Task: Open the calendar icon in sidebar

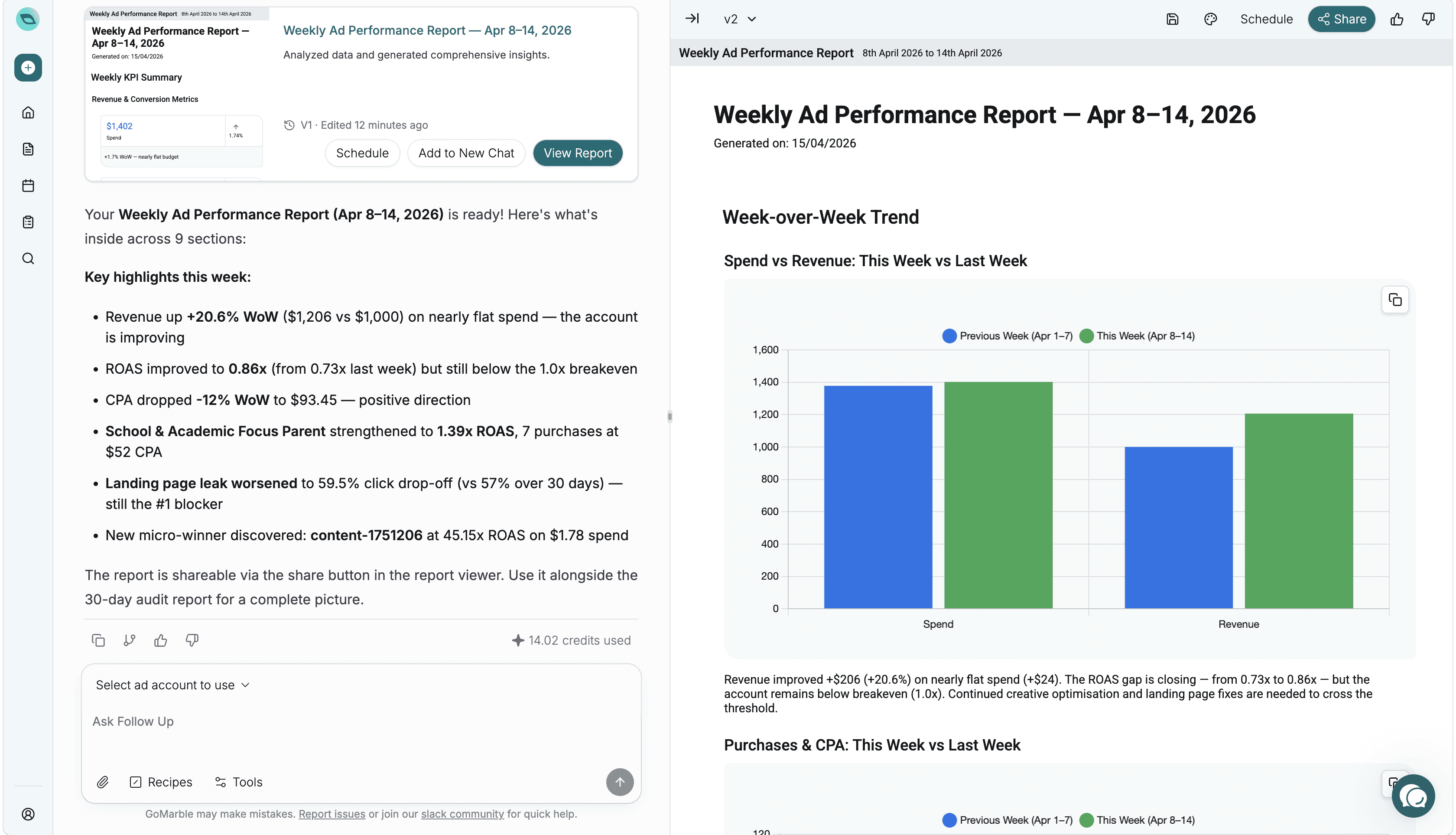Action: [27, 185]
